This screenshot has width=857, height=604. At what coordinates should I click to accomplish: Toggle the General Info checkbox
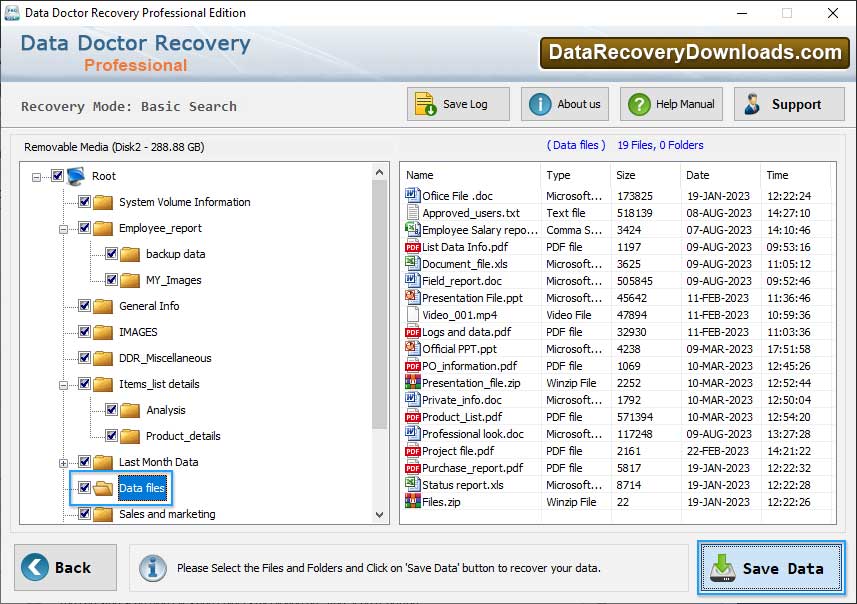[84, 305]
